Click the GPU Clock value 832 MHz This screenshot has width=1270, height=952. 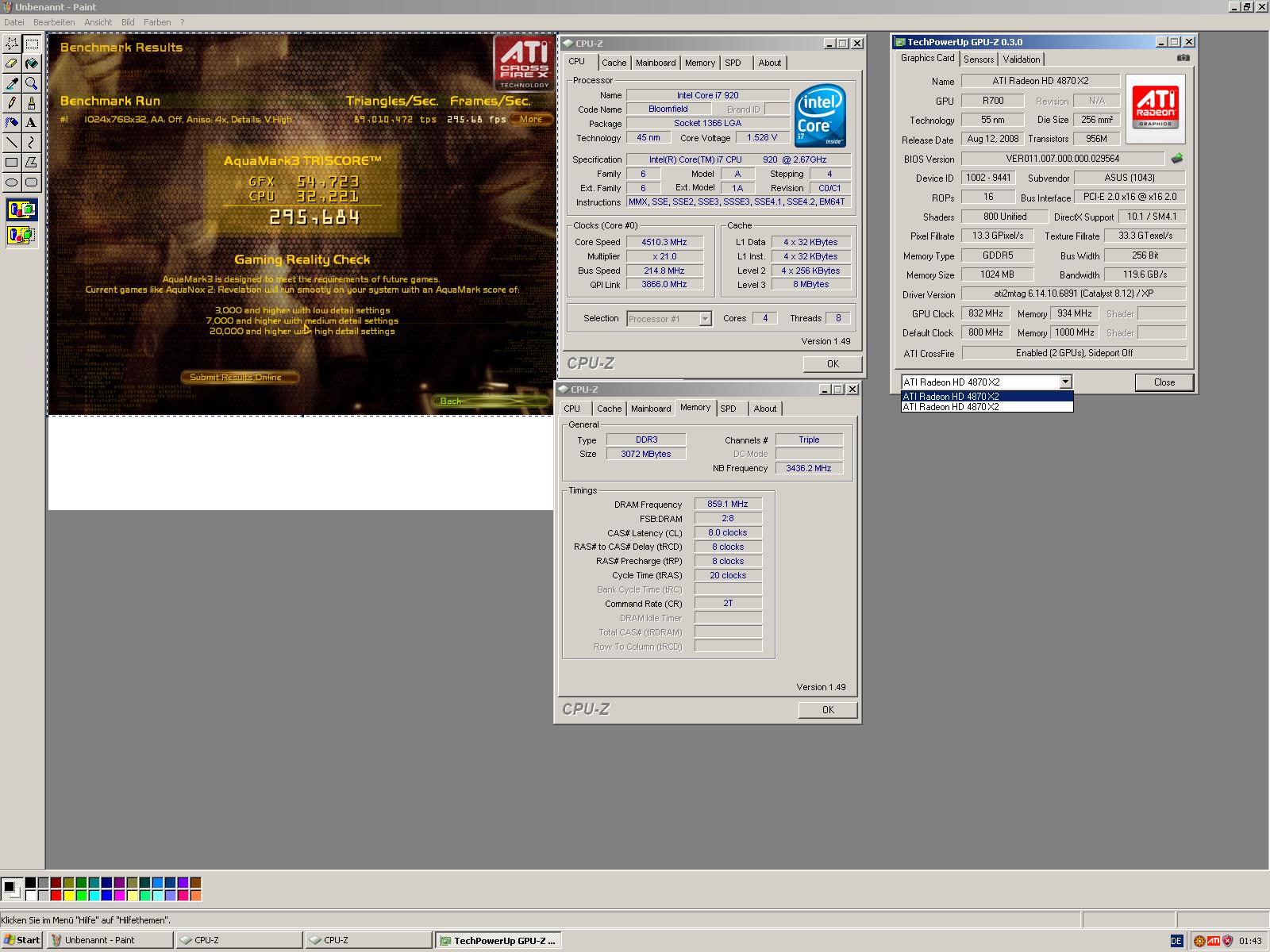(985, 313)
